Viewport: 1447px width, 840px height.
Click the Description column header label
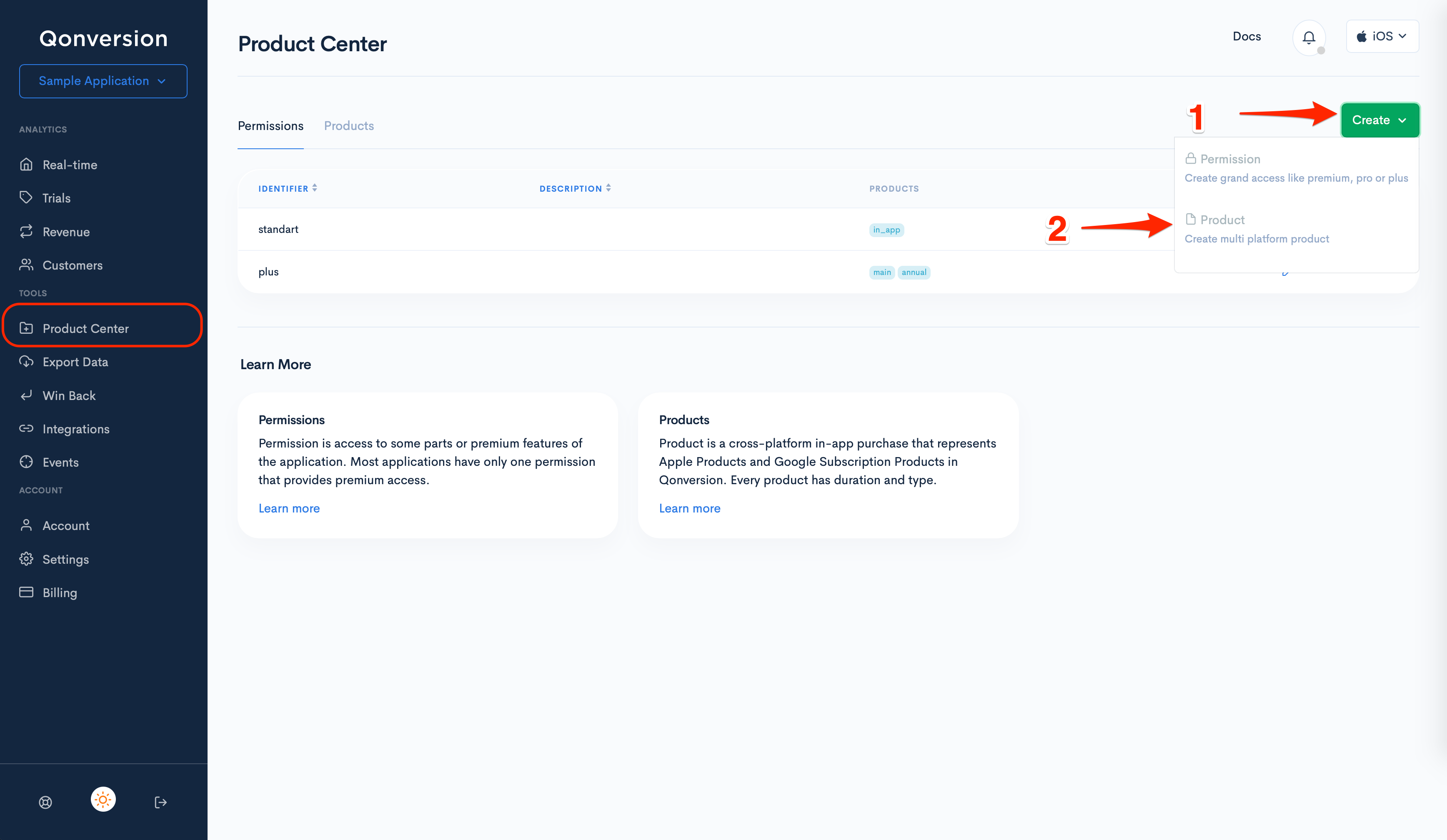pyautogui.click(x=571, y=188)
